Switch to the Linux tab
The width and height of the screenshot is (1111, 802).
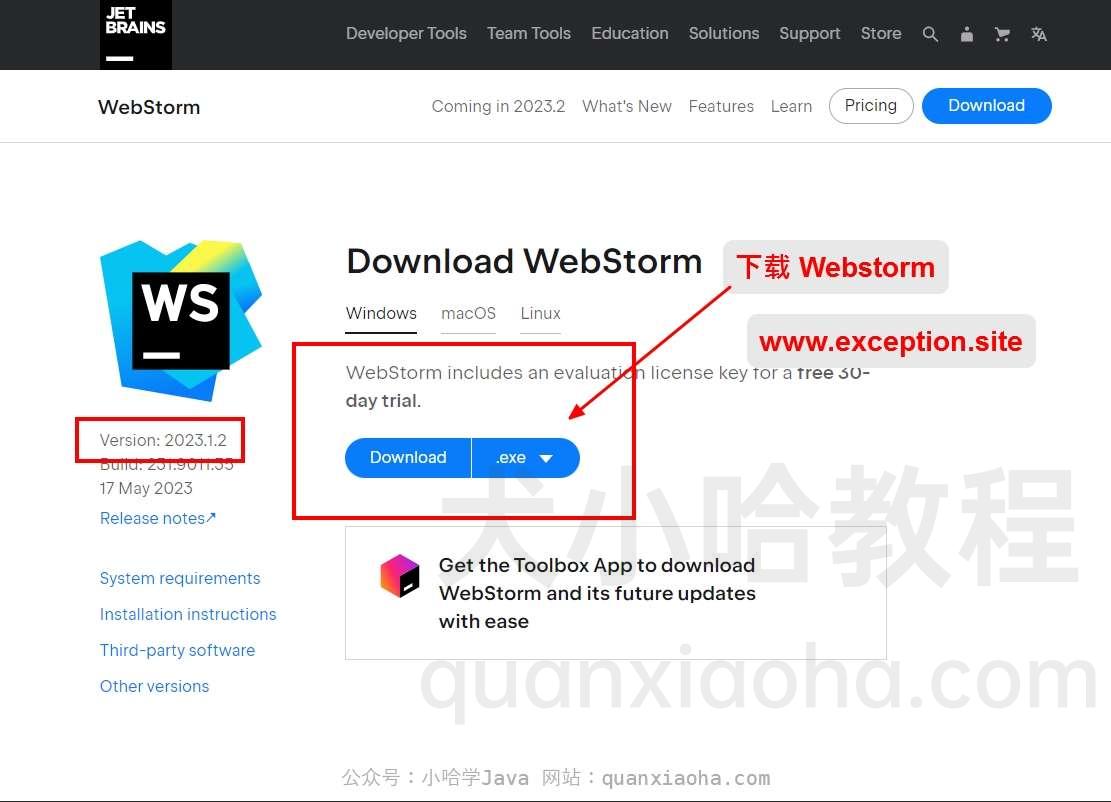click(x=541, y=314)
